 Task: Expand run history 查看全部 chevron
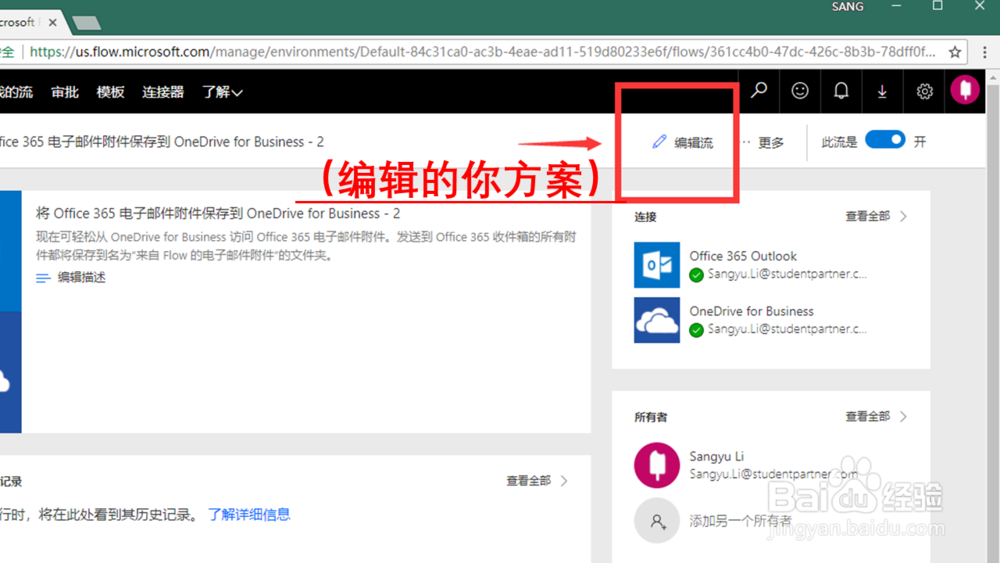[x=564, y=481]
